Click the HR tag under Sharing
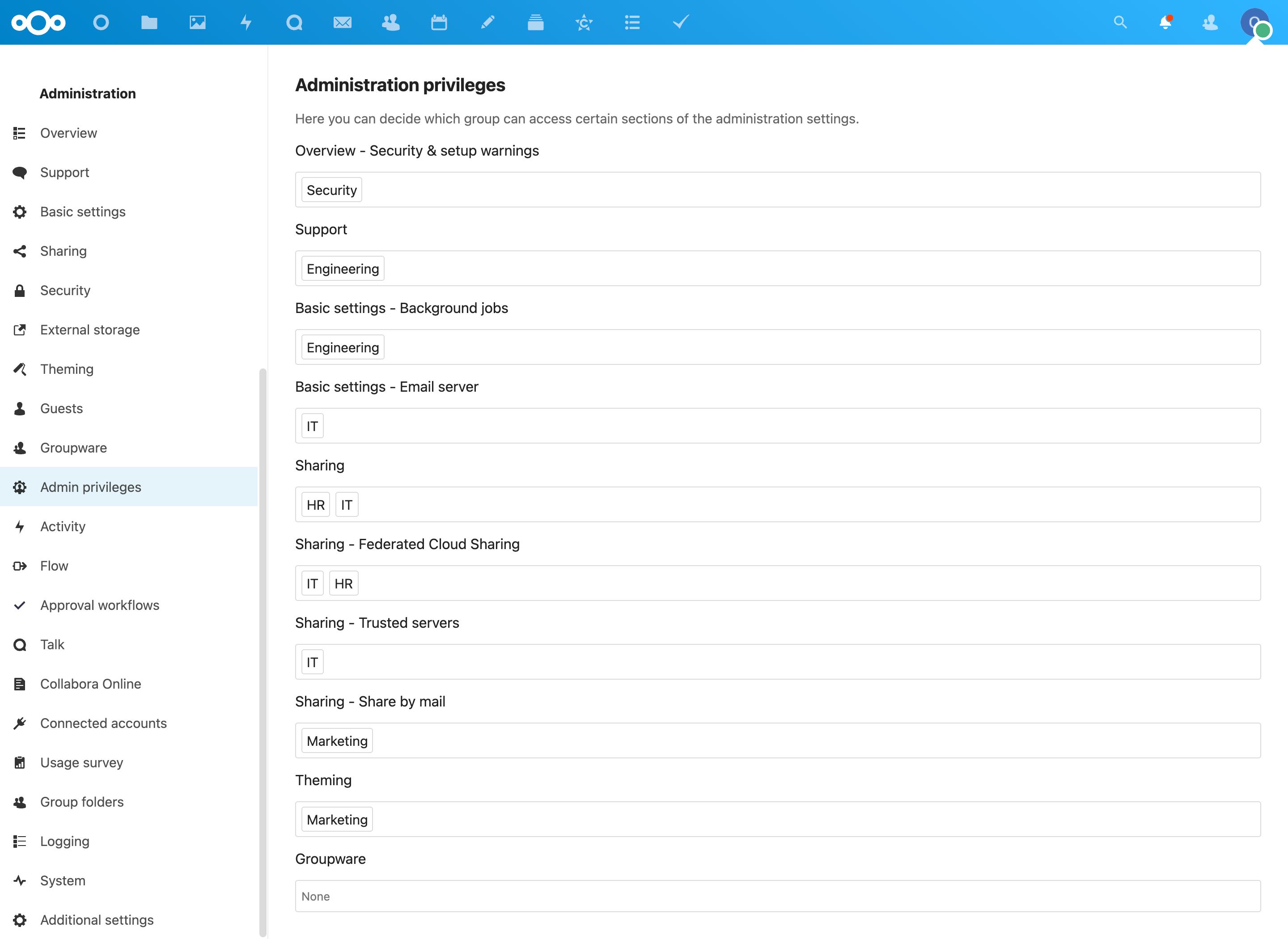Image resolution: width=1288 pixels, height=939 pixels. (x=315, y=505)
